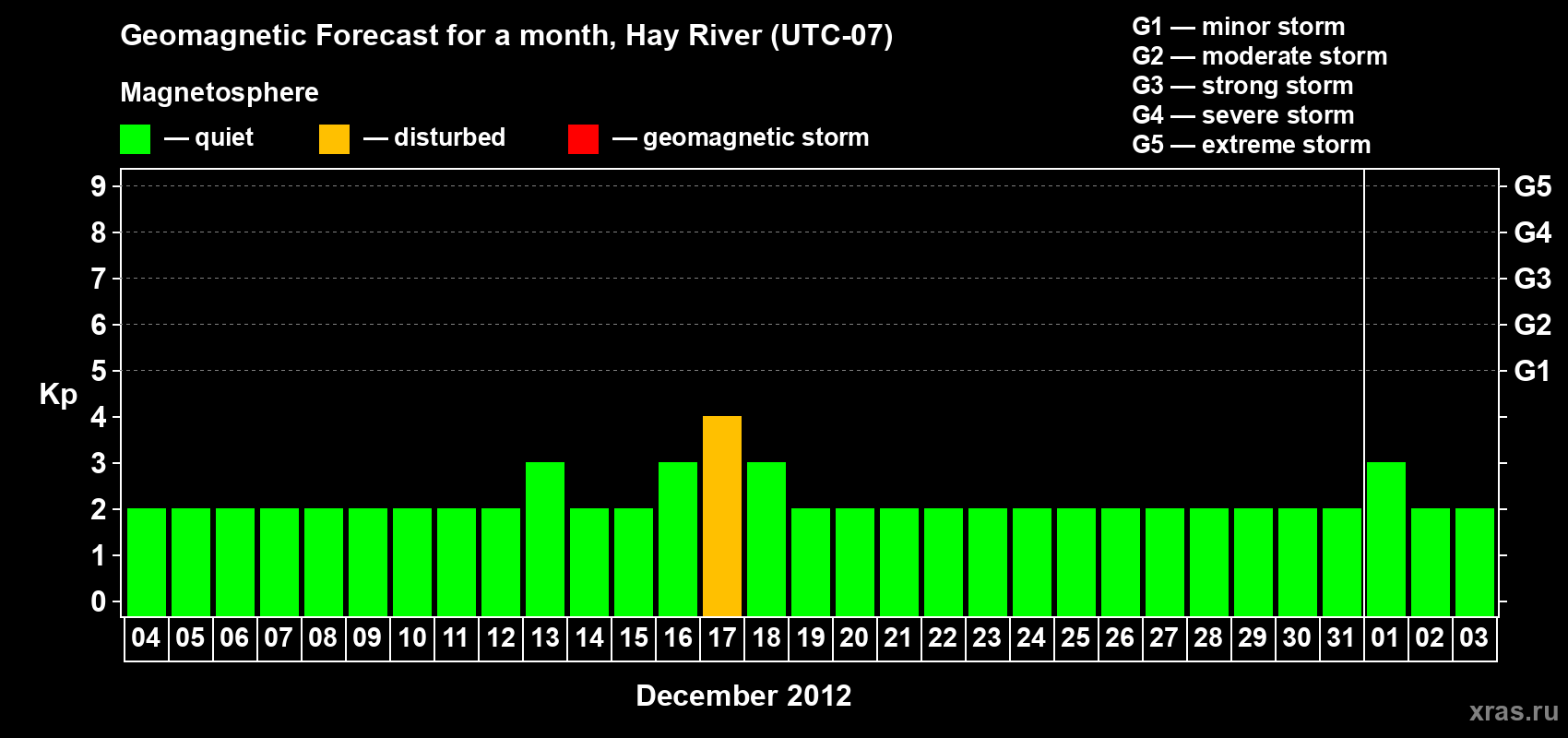Click the green quiet legend swatch

point(135,139)
